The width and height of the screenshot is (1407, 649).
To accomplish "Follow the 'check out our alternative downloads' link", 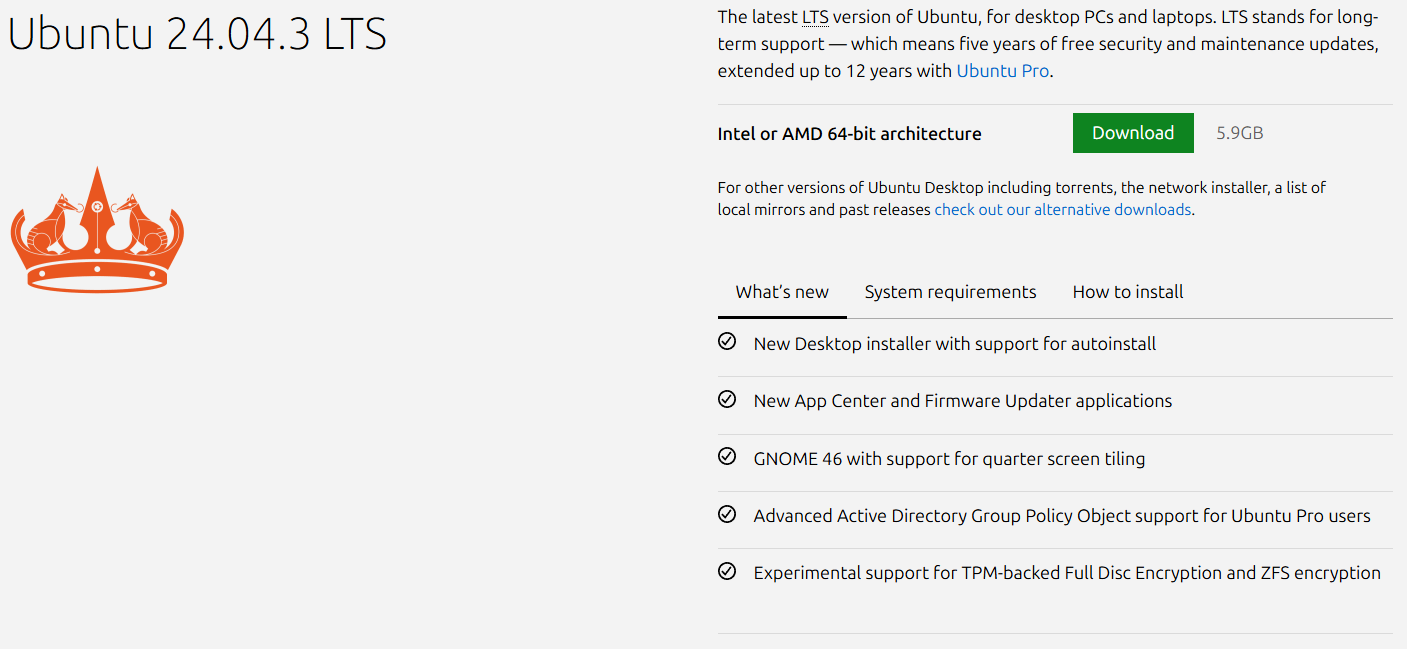I will [x=1063, y=210].
